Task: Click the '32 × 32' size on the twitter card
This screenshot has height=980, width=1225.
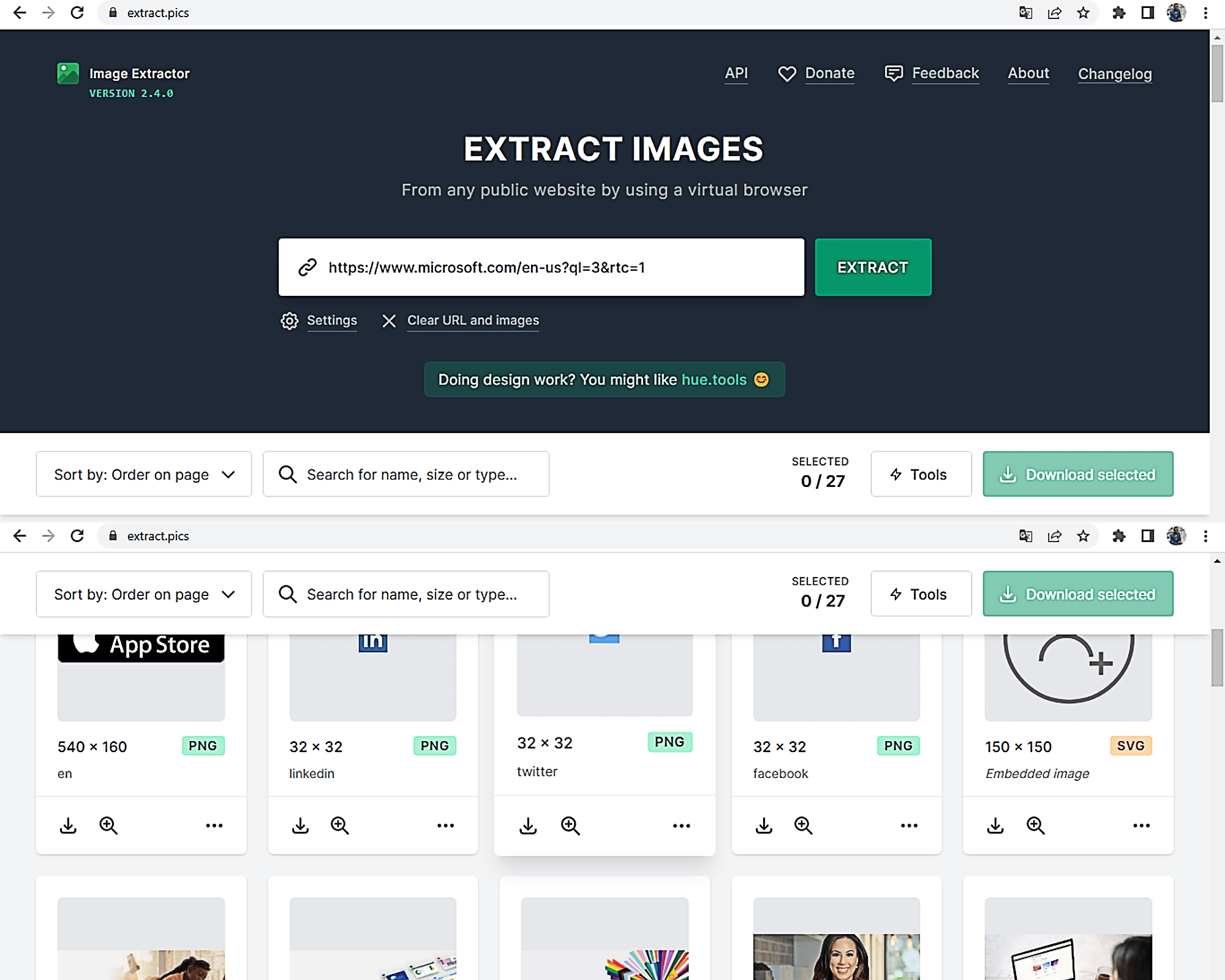Action: pyautogui.click(x=545, y=743)
